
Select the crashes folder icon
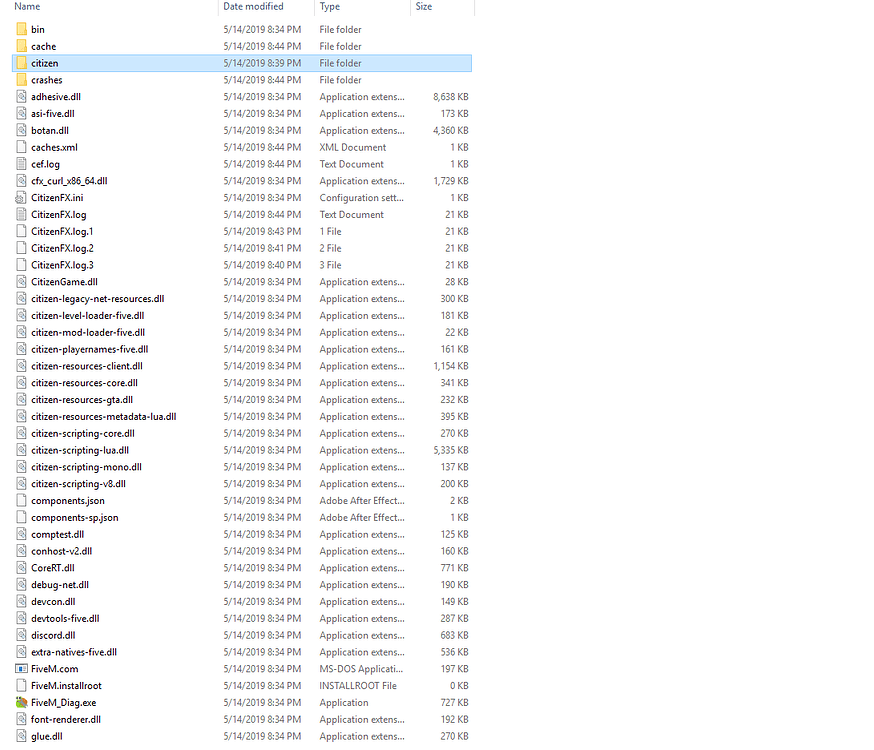pos(21,80)
